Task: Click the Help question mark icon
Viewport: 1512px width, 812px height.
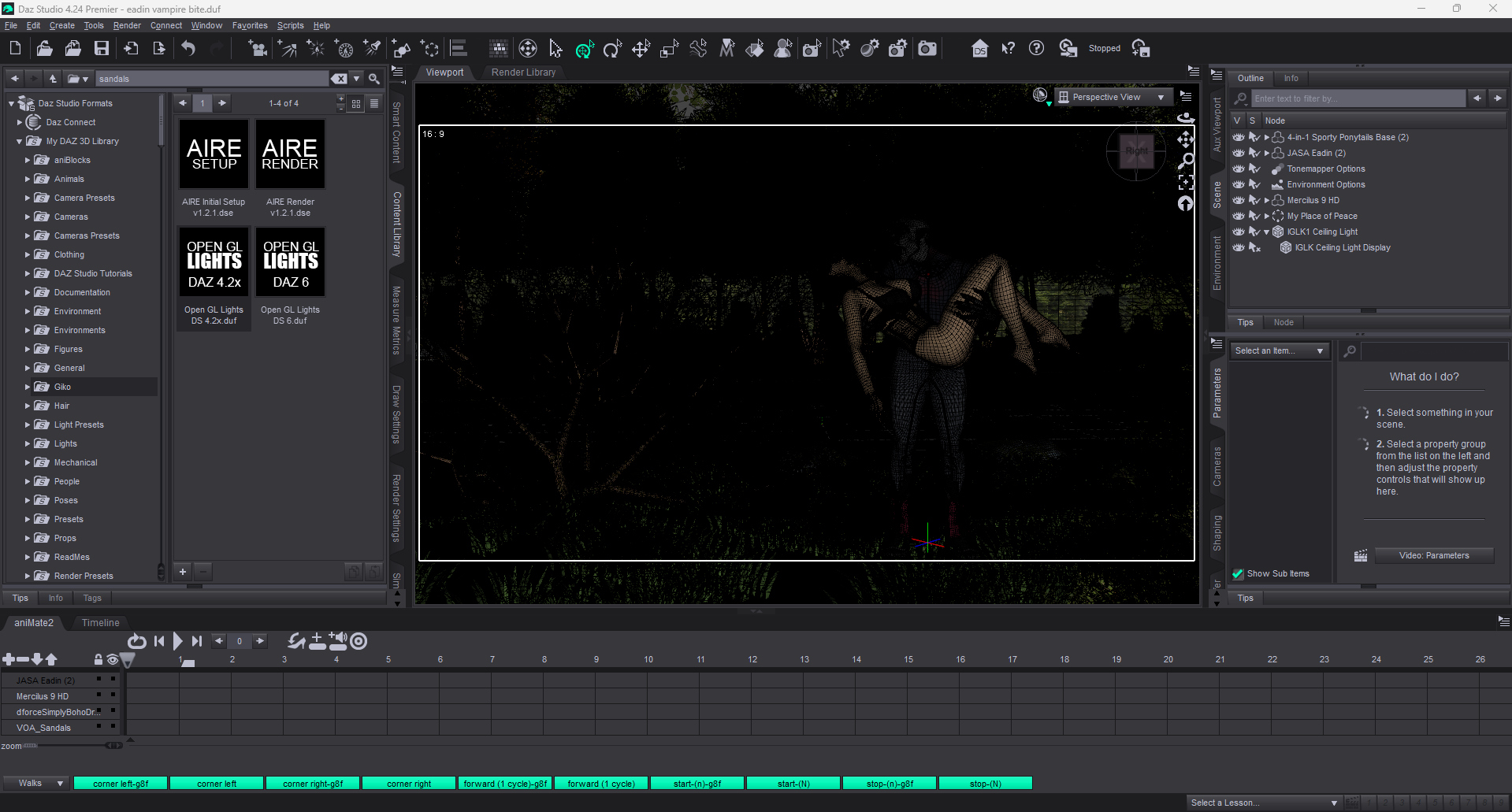Action: pyautogui.click(x=1037, y=49)
